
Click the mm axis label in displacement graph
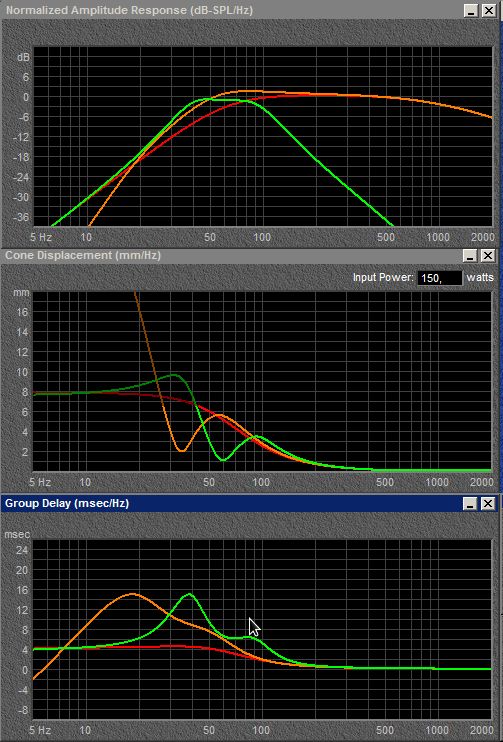(x=21, y=293)
